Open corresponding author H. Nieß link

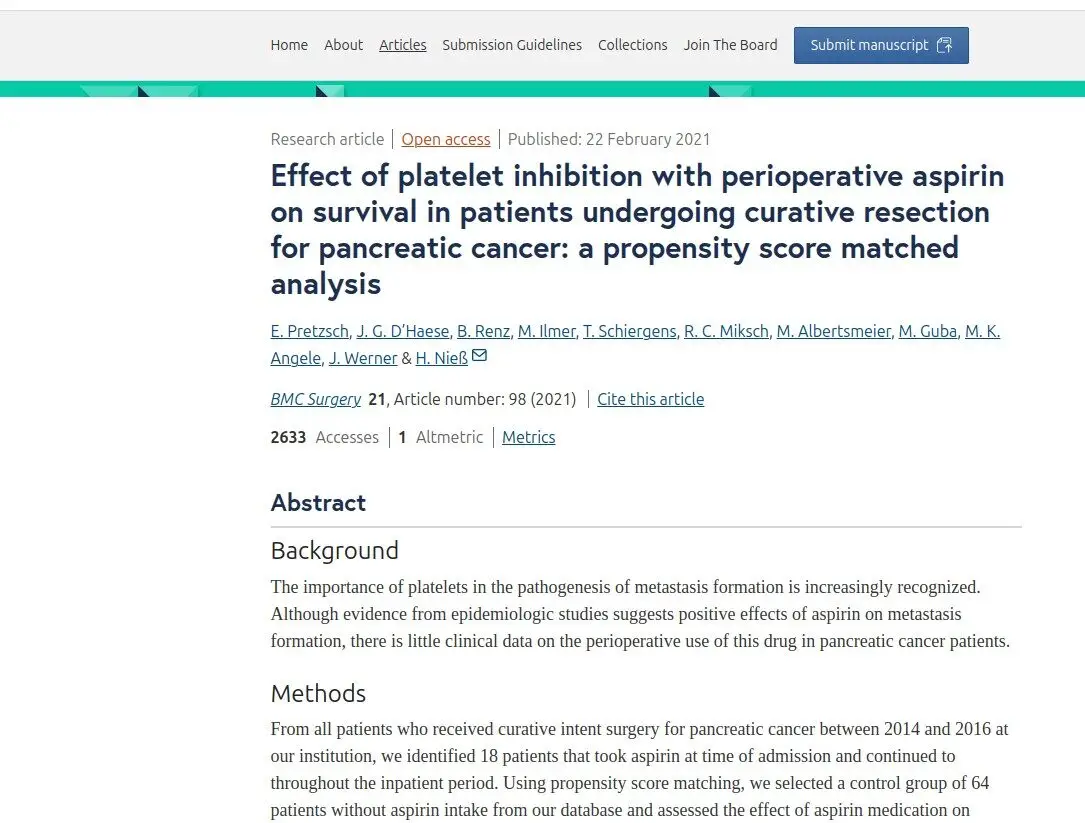(441, 359)
